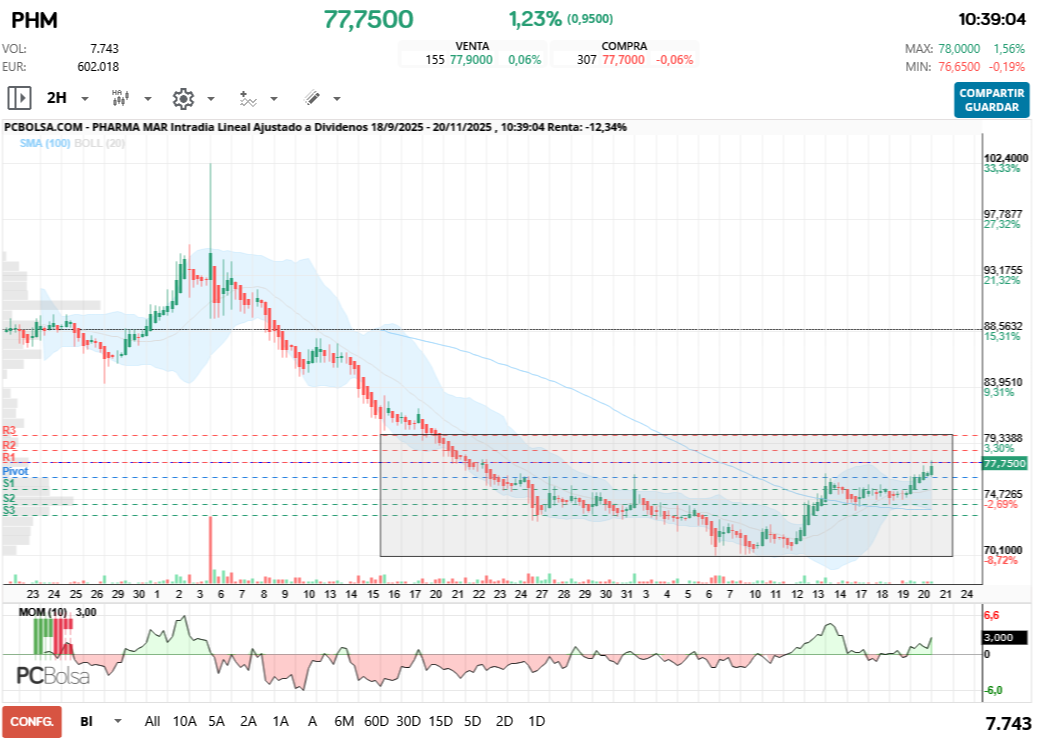Click the add indicator icon

tap(248, 98)
